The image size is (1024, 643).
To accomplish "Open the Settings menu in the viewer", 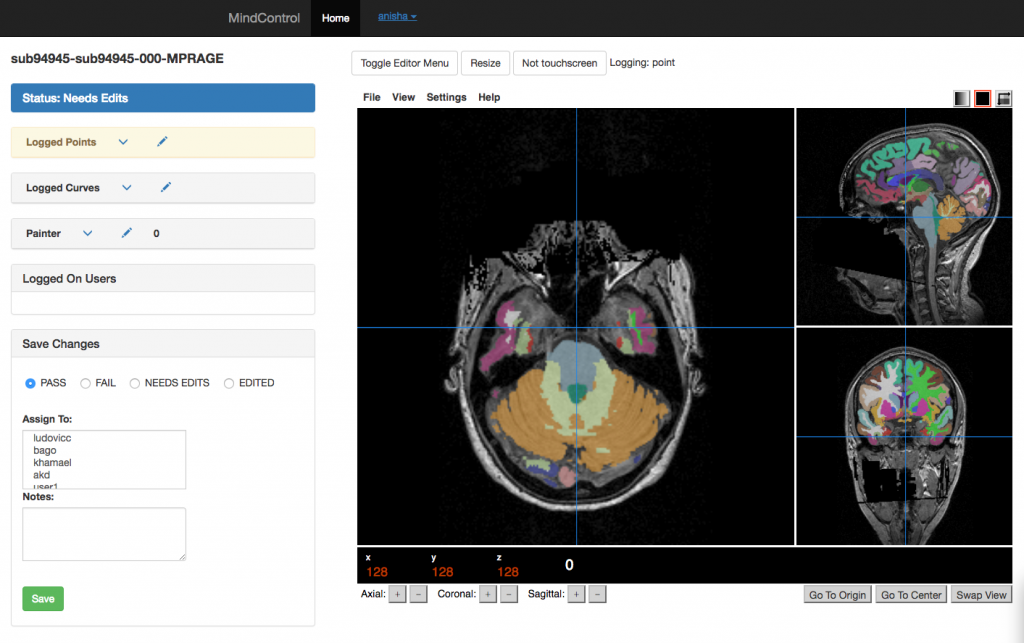I will [x=446, y=97].
